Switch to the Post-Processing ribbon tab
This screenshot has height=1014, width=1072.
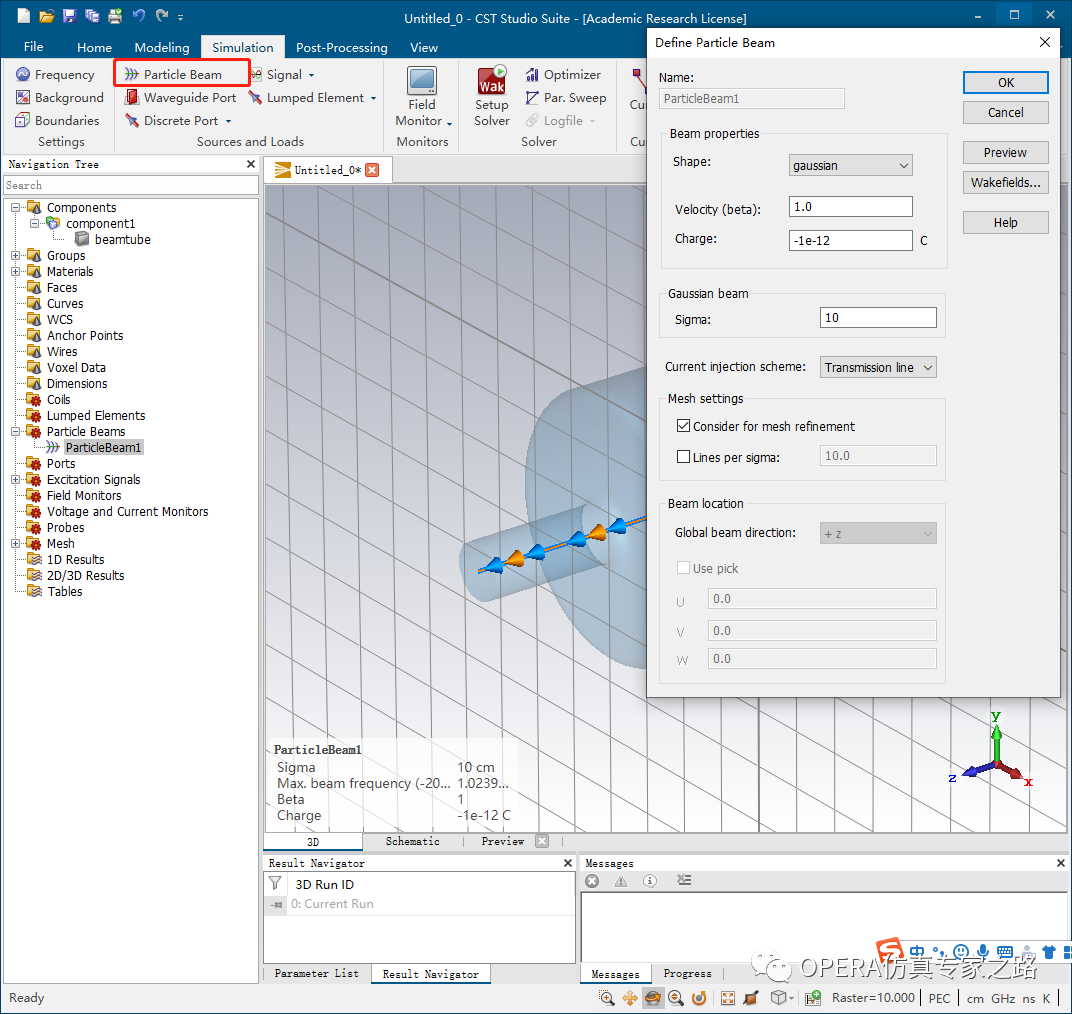coord(342,47)
